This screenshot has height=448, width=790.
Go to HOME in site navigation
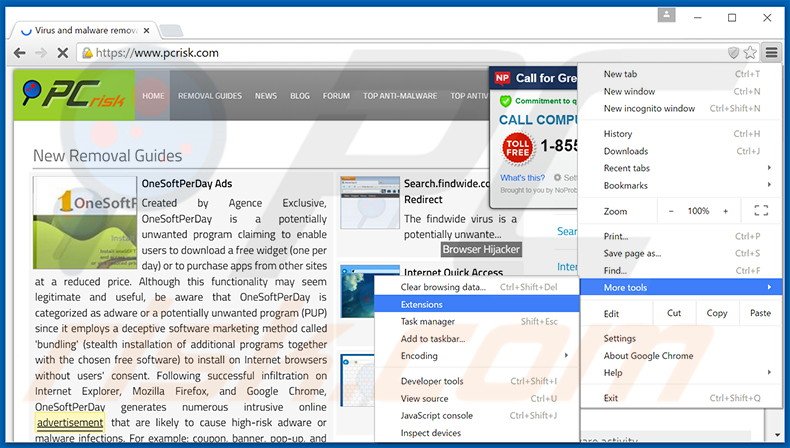coord(153,95)
